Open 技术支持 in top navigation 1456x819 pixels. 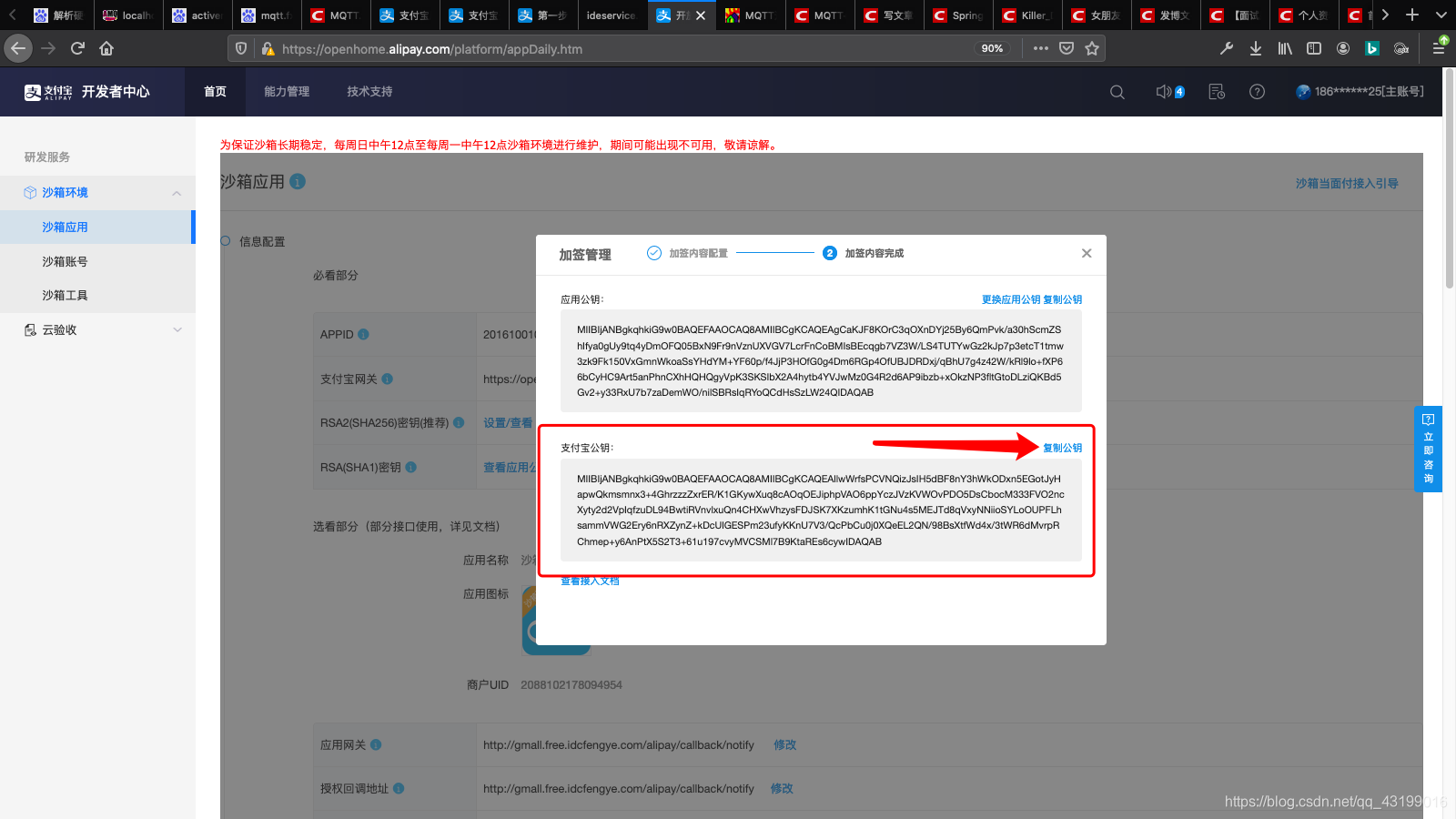(369, 92)
